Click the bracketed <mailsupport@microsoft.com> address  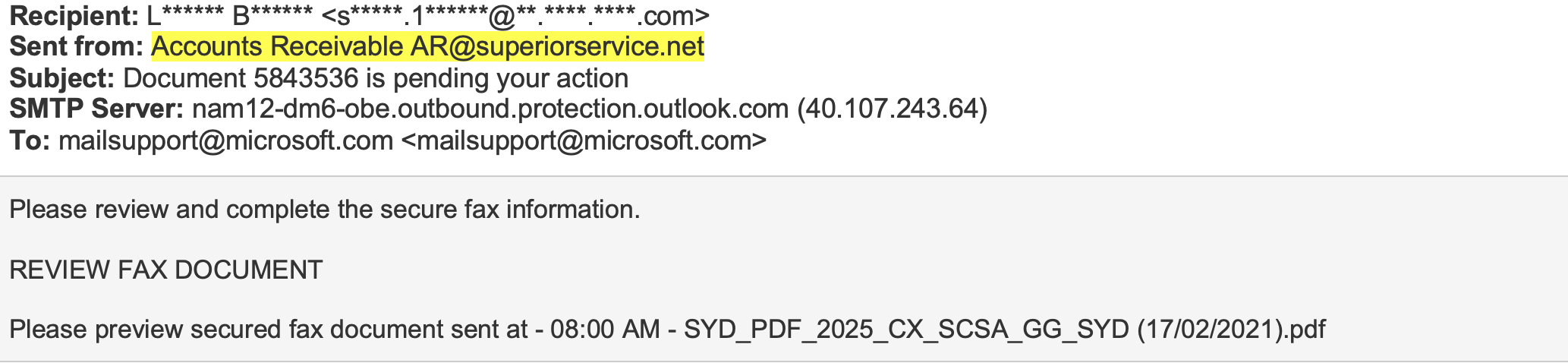[x=583, y=140]
